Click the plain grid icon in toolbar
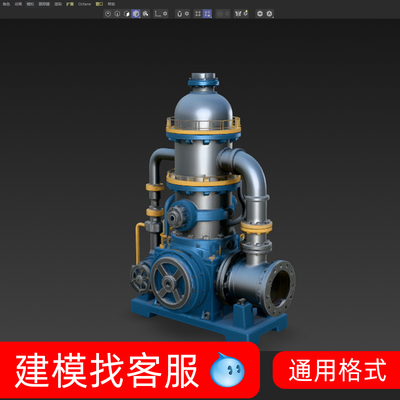The image size is (400, 400). point(198,14)
